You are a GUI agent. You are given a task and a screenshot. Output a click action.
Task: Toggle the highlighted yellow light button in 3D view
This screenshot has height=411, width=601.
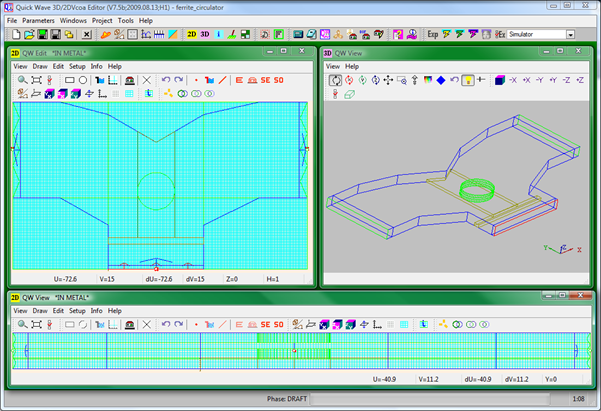[467, 79]
